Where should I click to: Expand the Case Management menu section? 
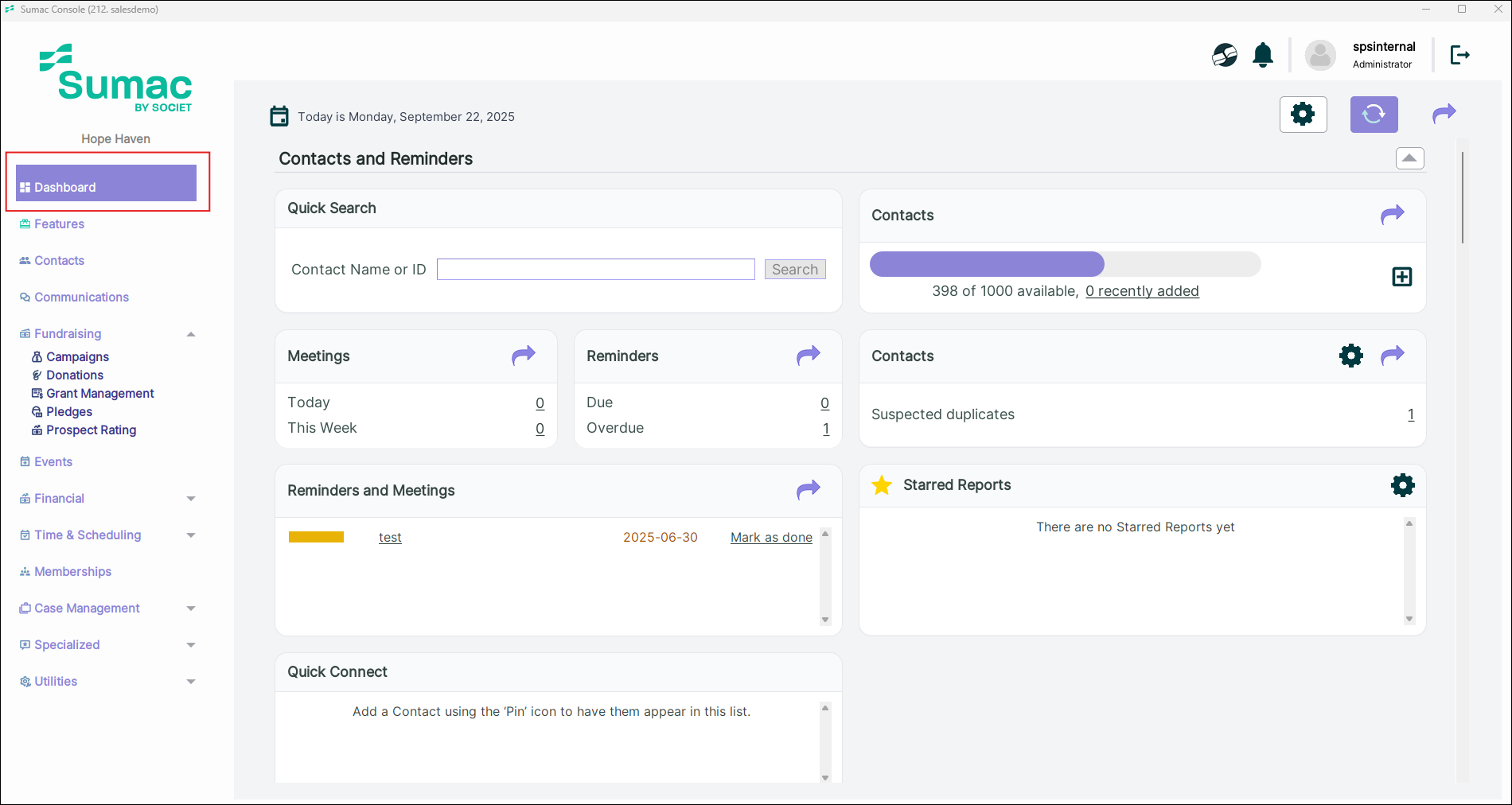click(x=191, y=609)
